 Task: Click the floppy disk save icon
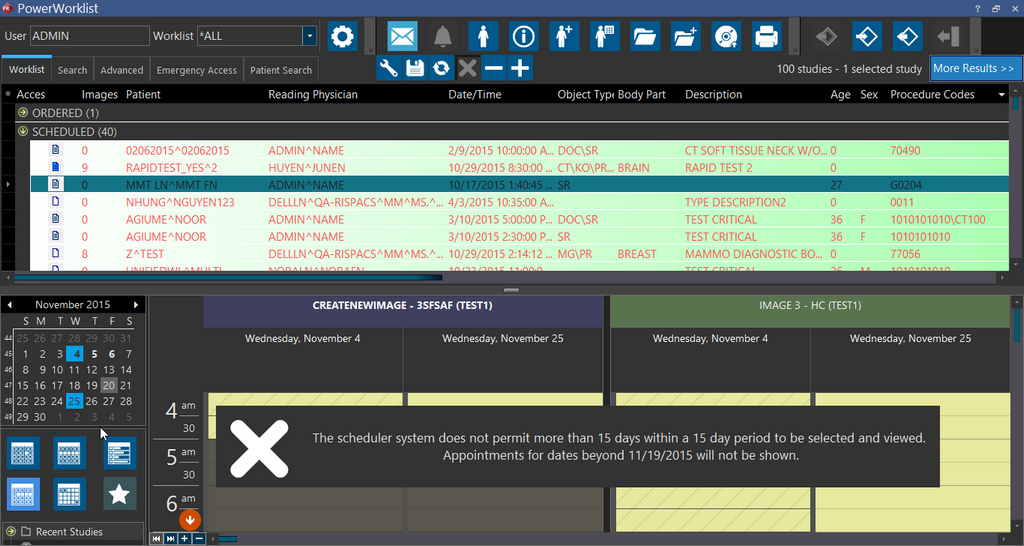click(x=415, y=68)
